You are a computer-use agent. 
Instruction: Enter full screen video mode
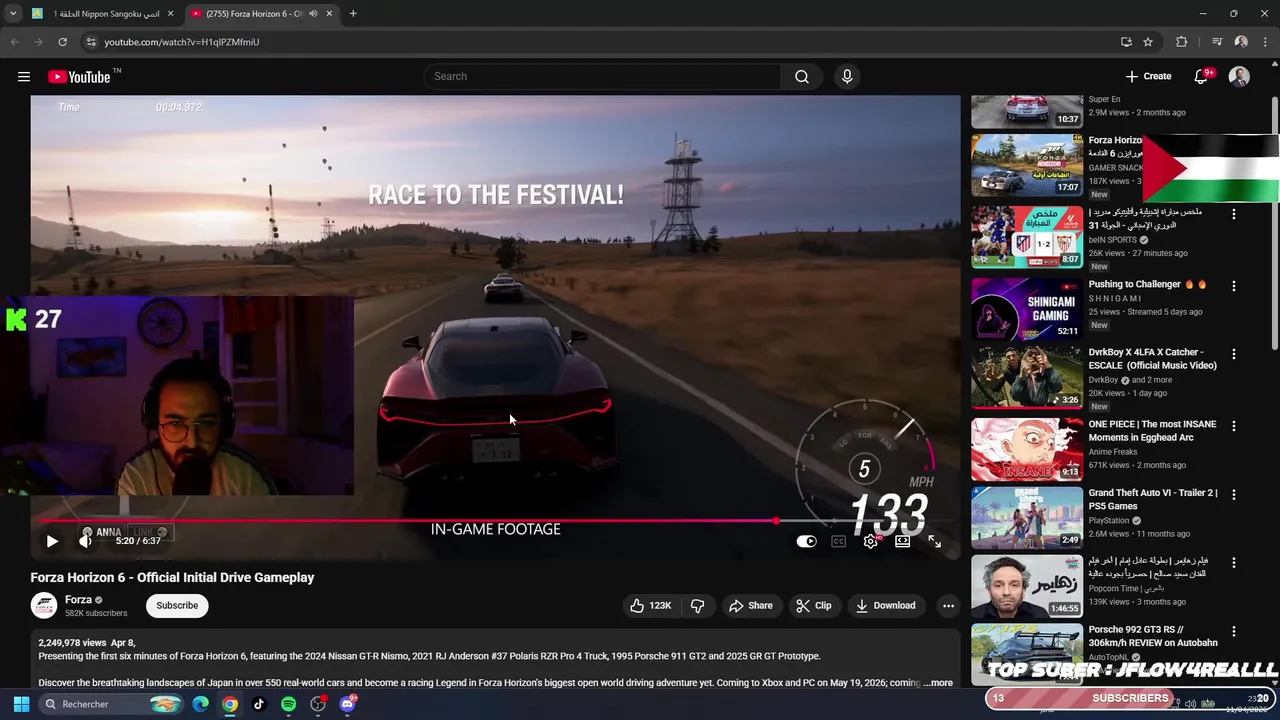[934, 541]
